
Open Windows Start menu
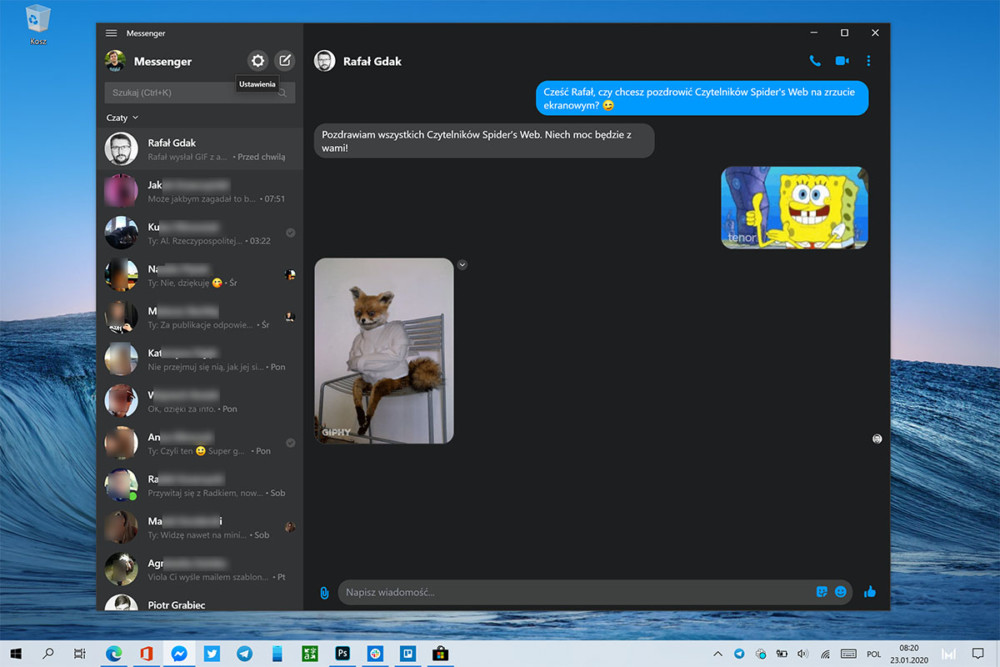16,654
